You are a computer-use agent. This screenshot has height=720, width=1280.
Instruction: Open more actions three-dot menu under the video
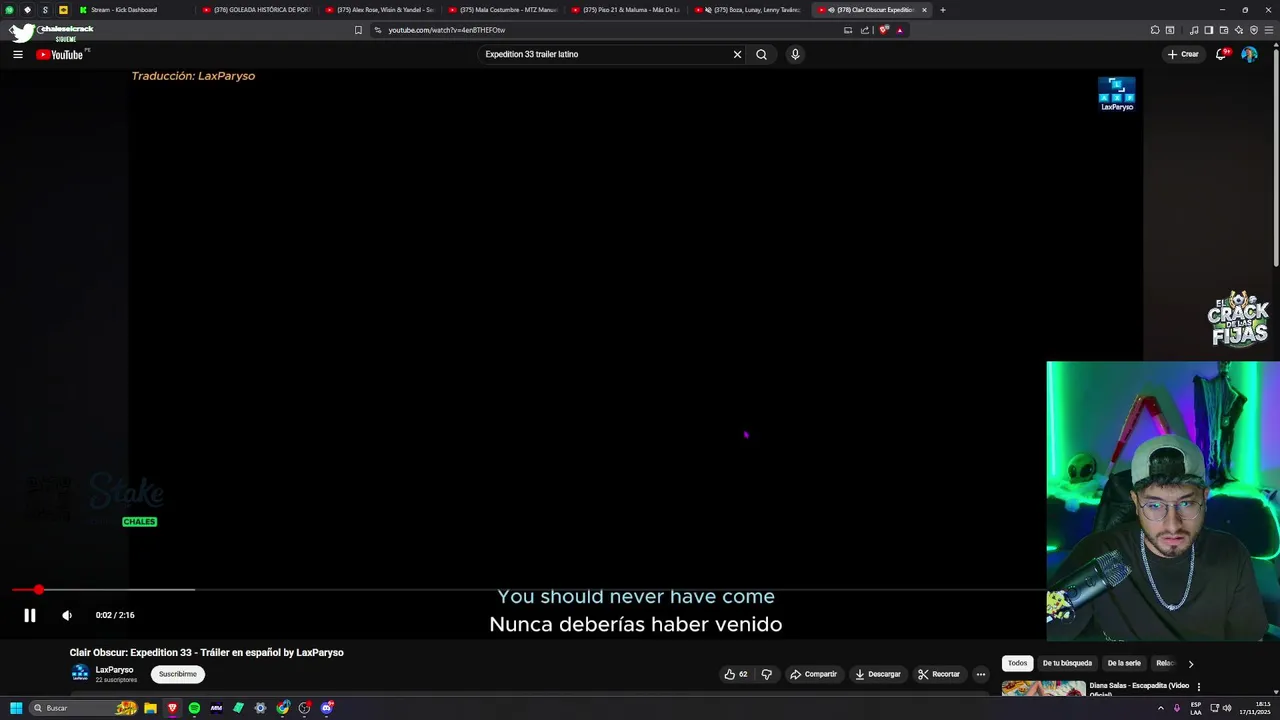pos(981,674)
